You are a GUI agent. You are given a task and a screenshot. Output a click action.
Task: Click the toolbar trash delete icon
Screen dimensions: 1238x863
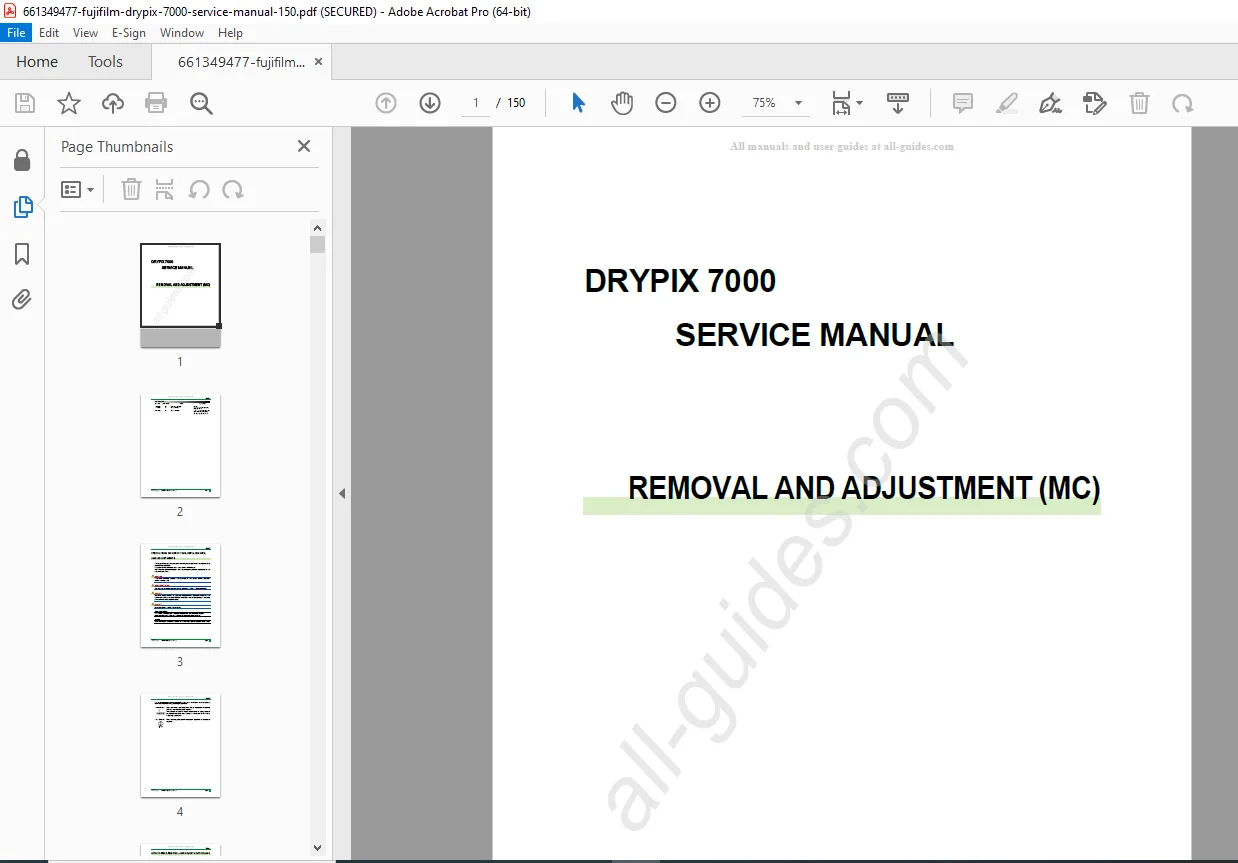pyautogui.click(x=1139, y=103)
